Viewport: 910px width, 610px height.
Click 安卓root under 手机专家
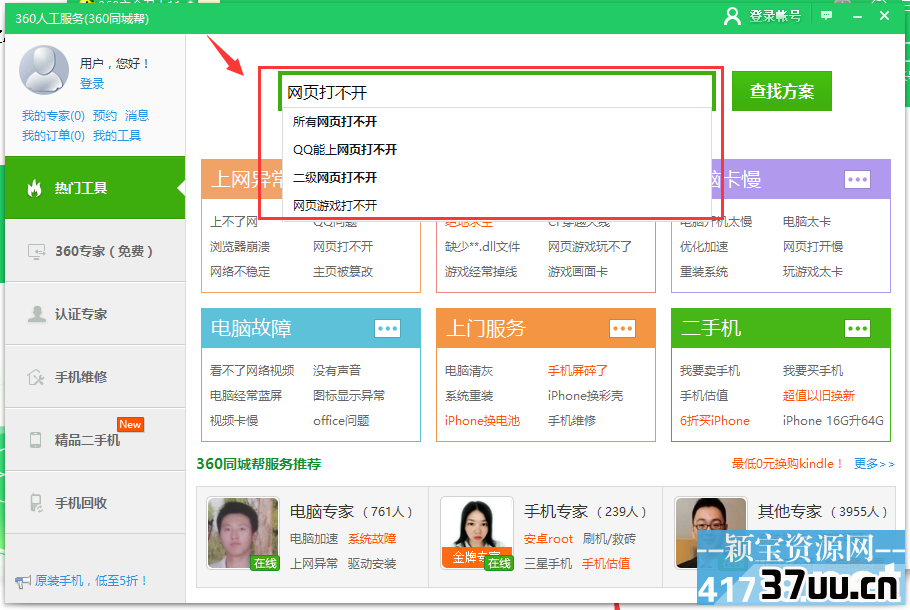[x=548, y=539]
